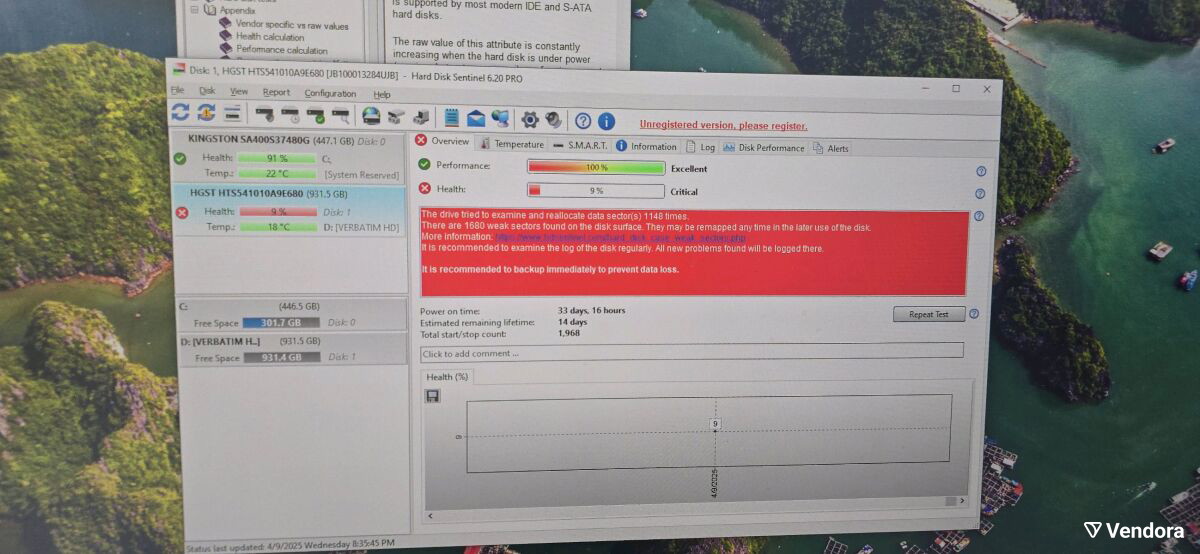Click the disk test icon with dark gear badge
1200x554 pixels.
coord(265,115)
